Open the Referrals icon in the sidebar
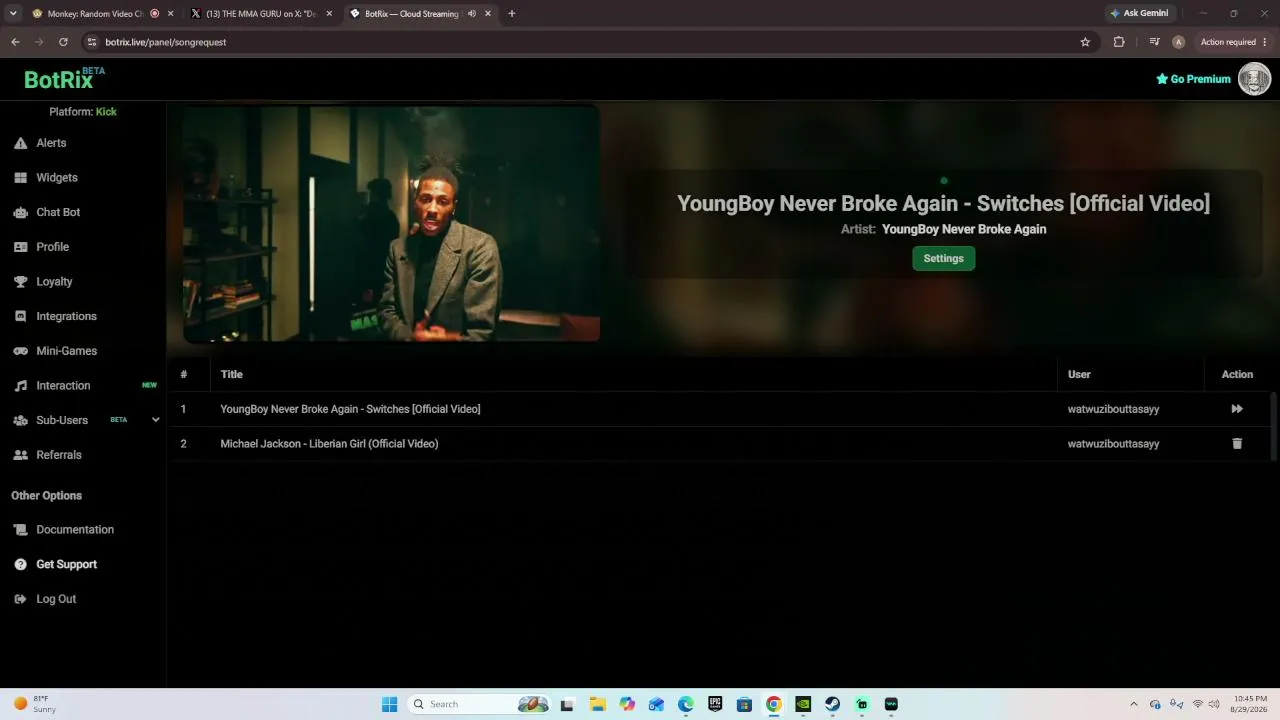Viewport: 1280px width, 720px height. (x=20, y=455)
